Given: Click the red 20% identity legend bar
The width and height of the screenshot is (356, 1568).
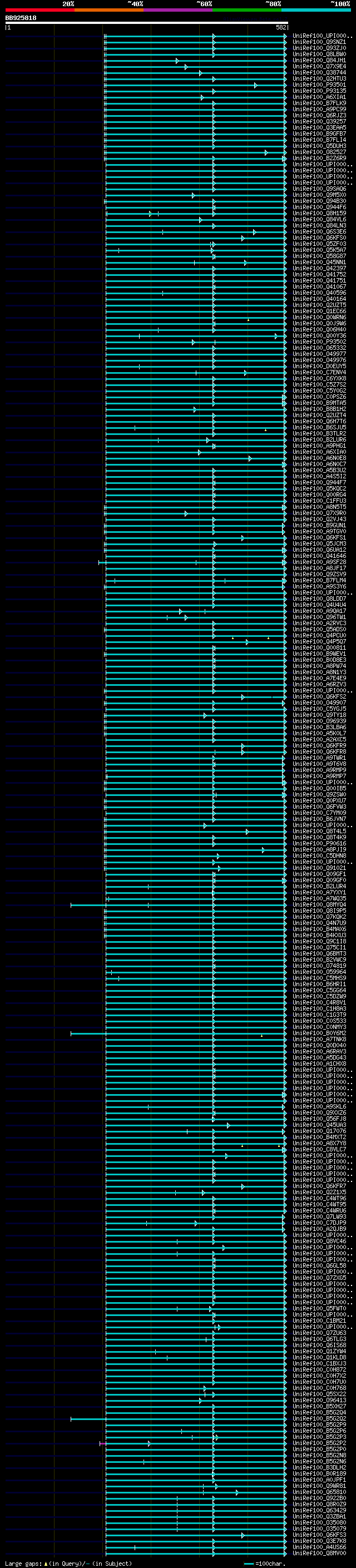Looking at the screenshot, I should pyautogui.click(x=39, y=10).
